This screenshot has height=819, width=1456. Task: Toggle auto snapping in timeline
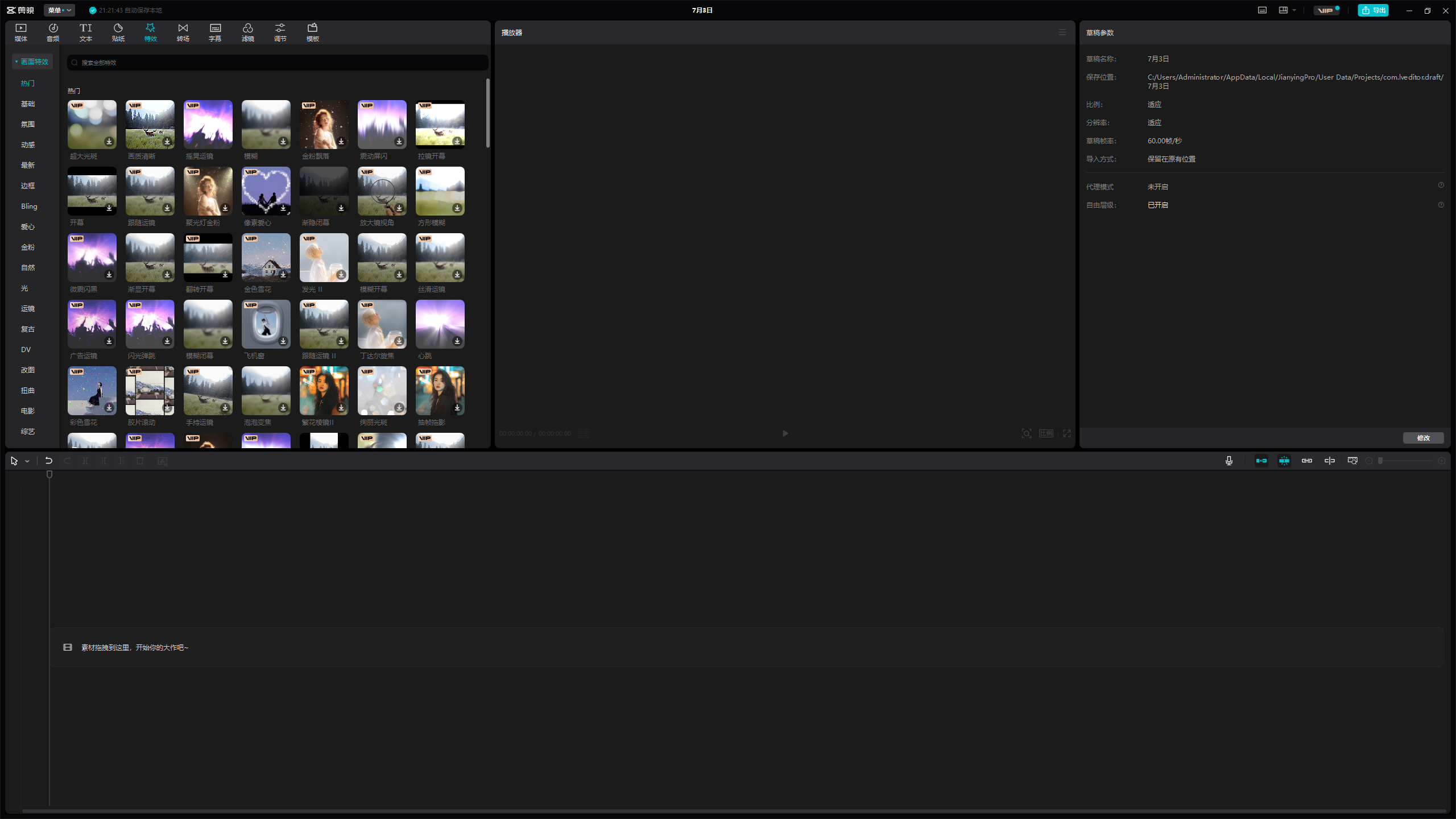(x=1284, y=461)
